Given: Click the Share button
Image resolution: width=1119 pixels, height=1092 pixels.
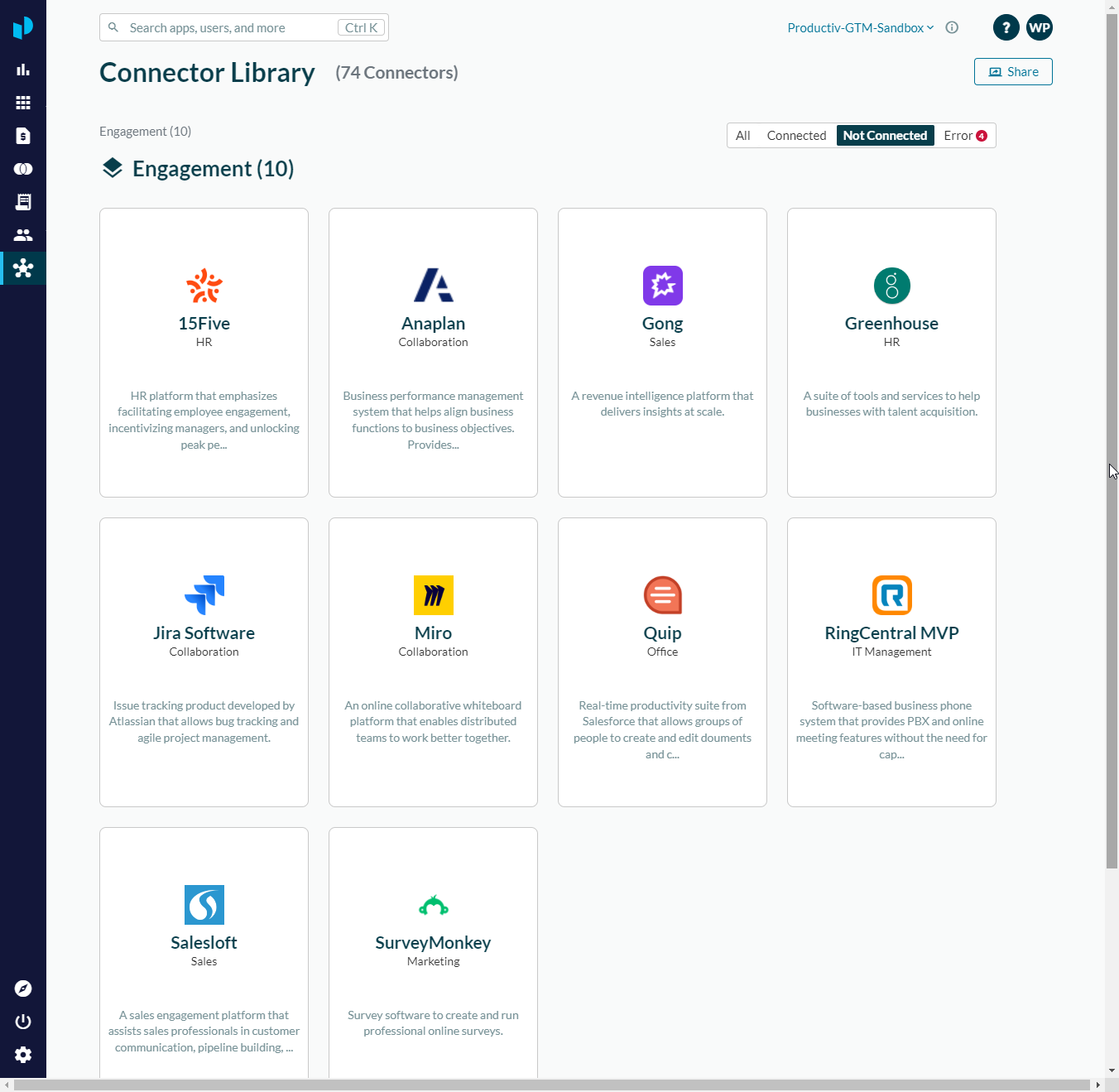Looking at the screenshot, I should [x=1013, y=72].
